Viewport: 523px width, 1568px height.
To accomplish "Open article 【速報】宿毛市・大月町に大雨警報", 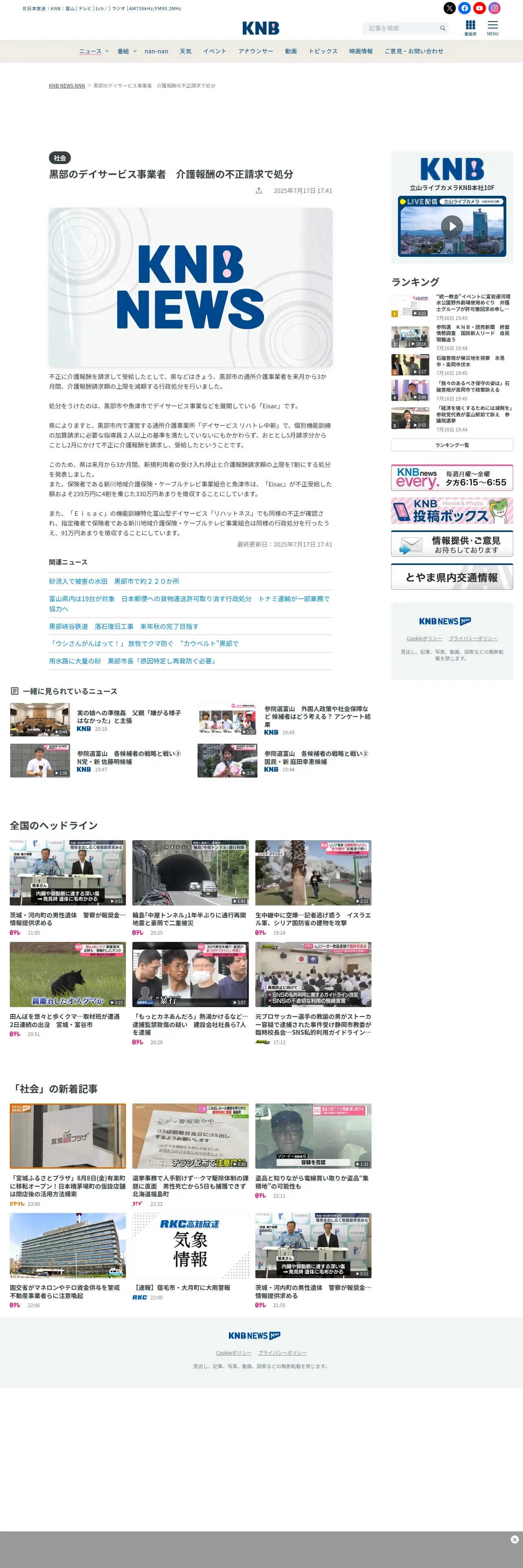I will pos(191,1256).
